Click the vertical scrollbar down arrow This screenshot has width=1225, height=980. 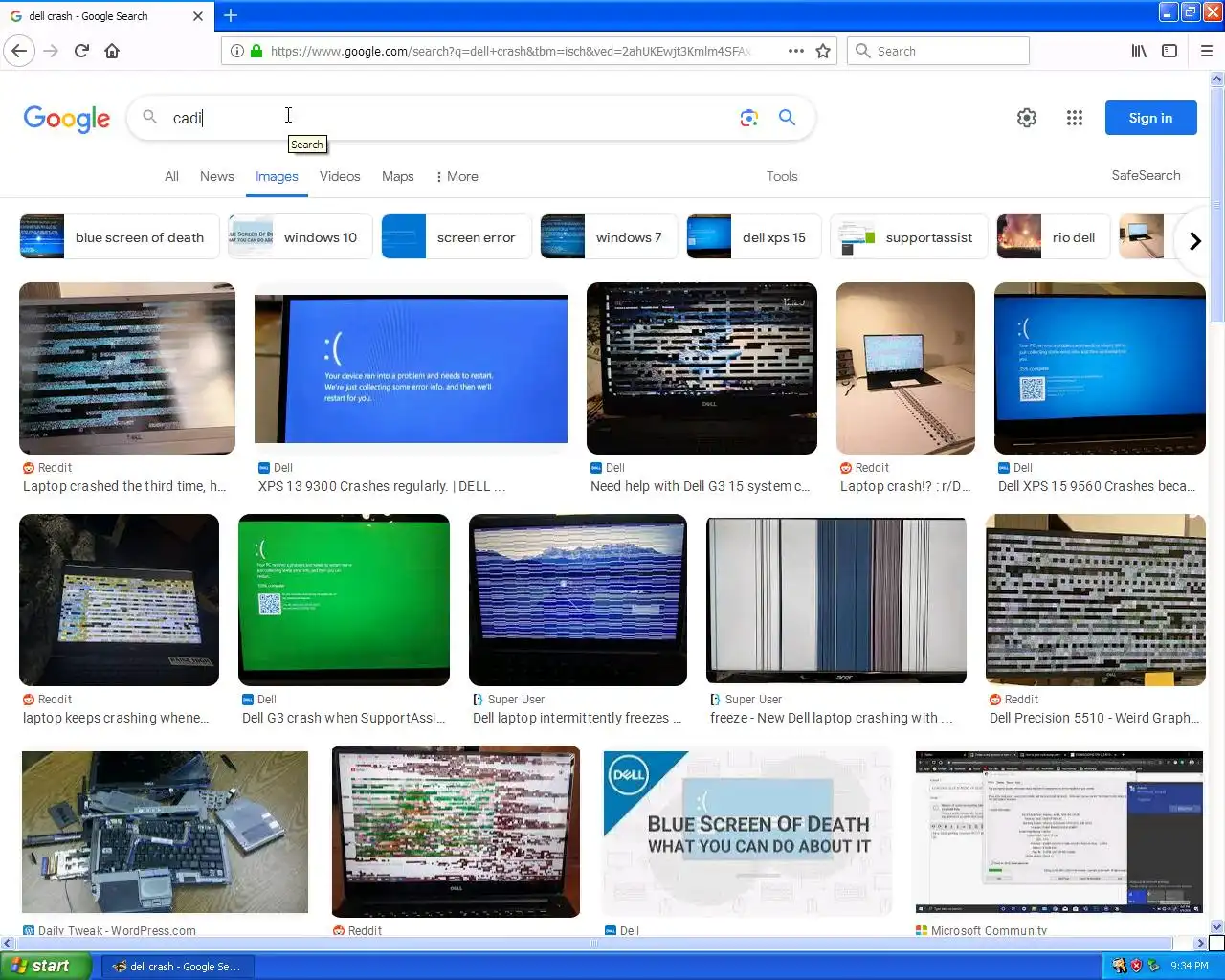pyautogui.click(x=1217, y=926)
